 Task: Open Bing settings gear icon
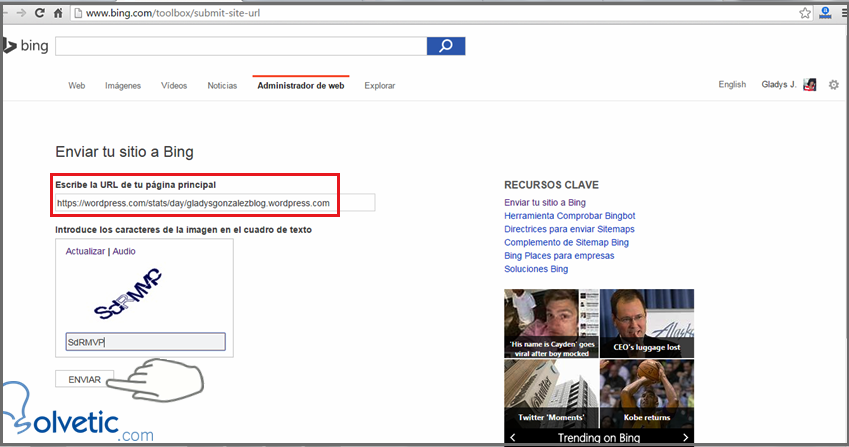pos(834,85)
